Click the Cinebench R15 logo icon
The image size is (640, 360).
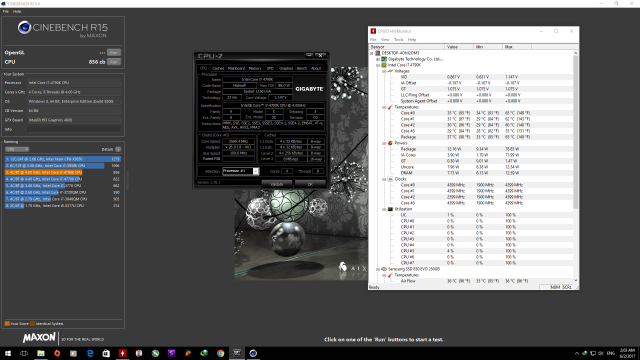pos(24,27)
